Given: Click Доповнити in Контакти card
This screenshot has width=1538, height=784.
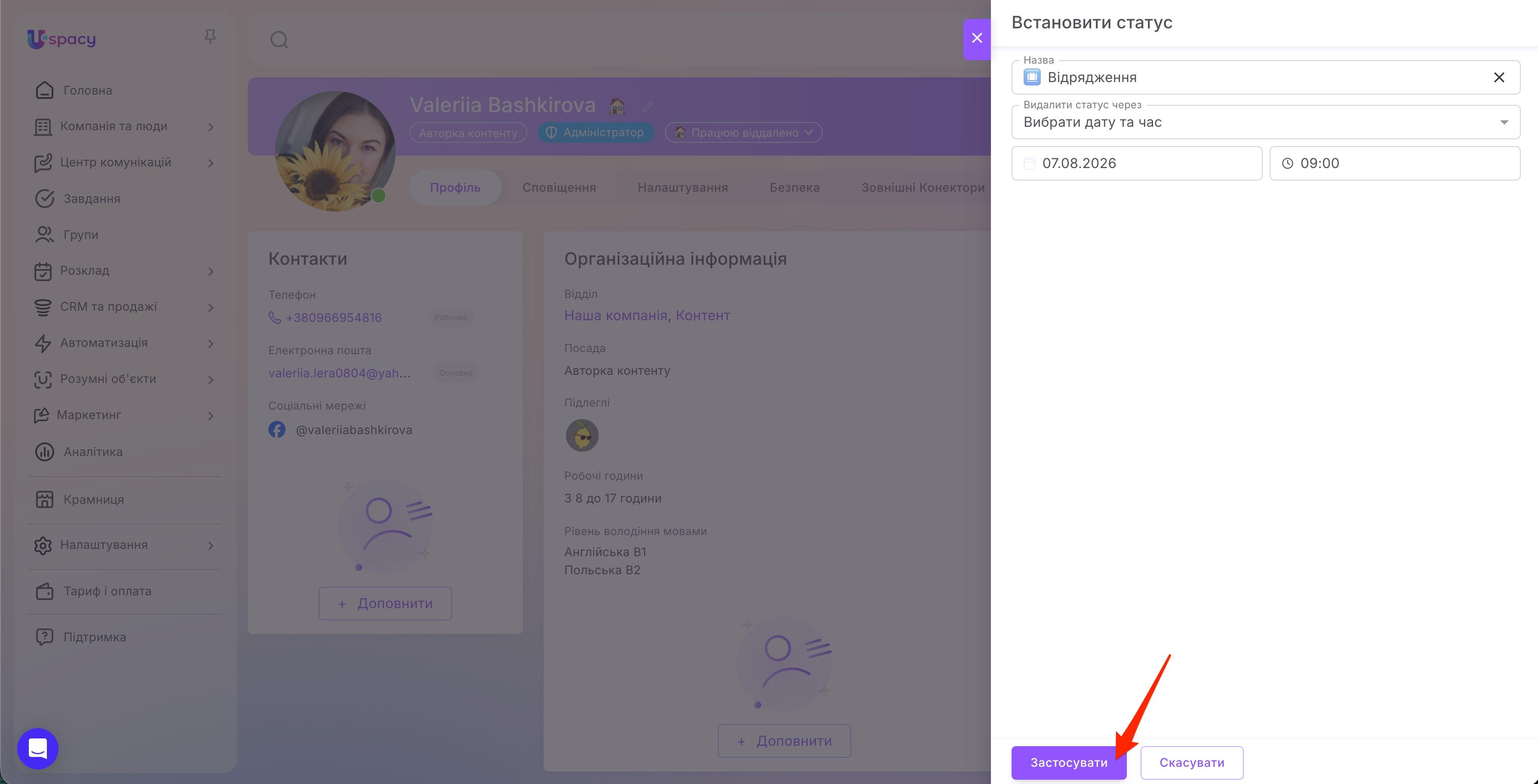Looking at the screenshot, I should click(385, 603).
